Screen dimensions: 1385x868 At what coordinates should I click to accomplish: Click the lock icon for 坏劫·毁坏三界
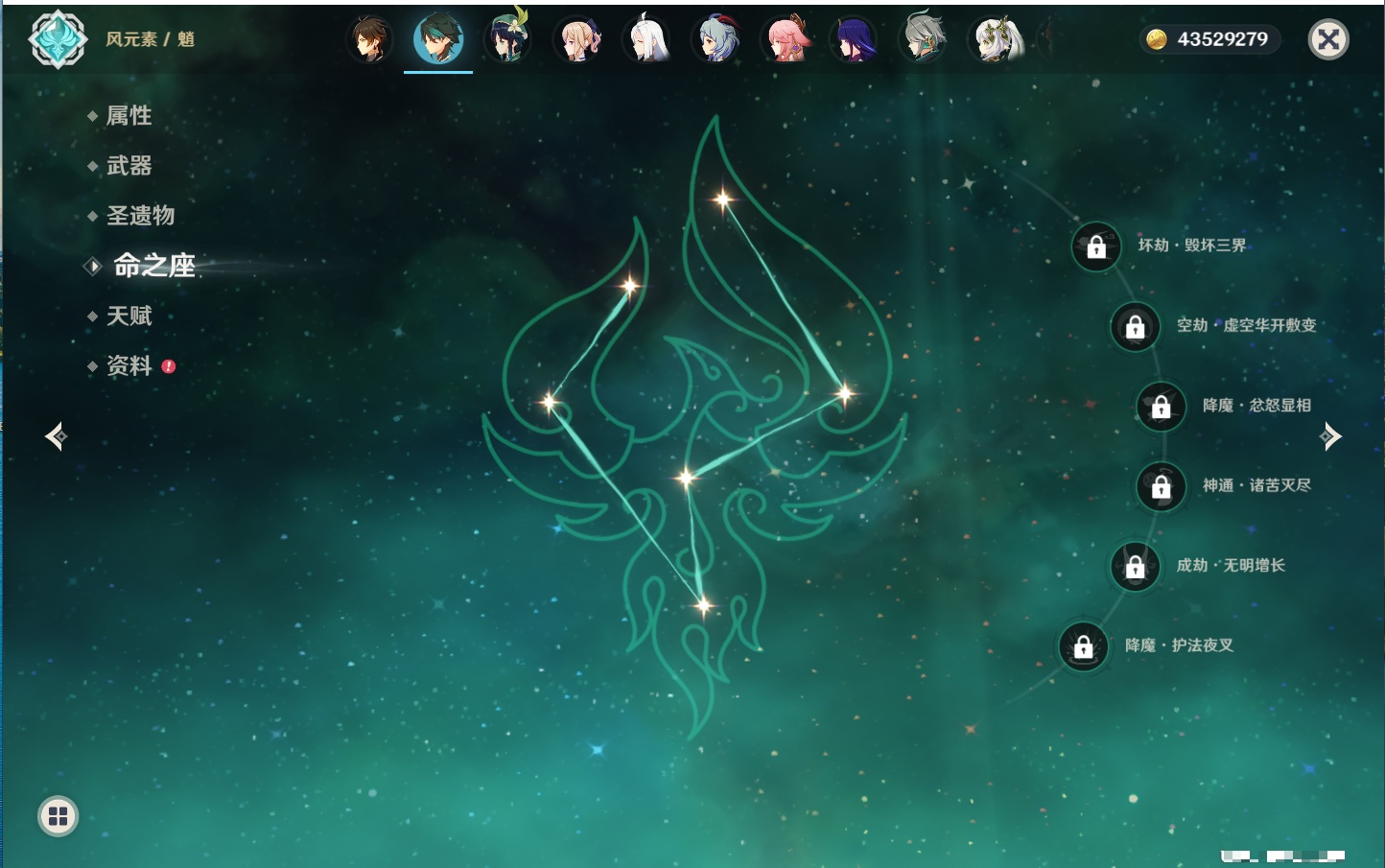(x=1096, y=246)
